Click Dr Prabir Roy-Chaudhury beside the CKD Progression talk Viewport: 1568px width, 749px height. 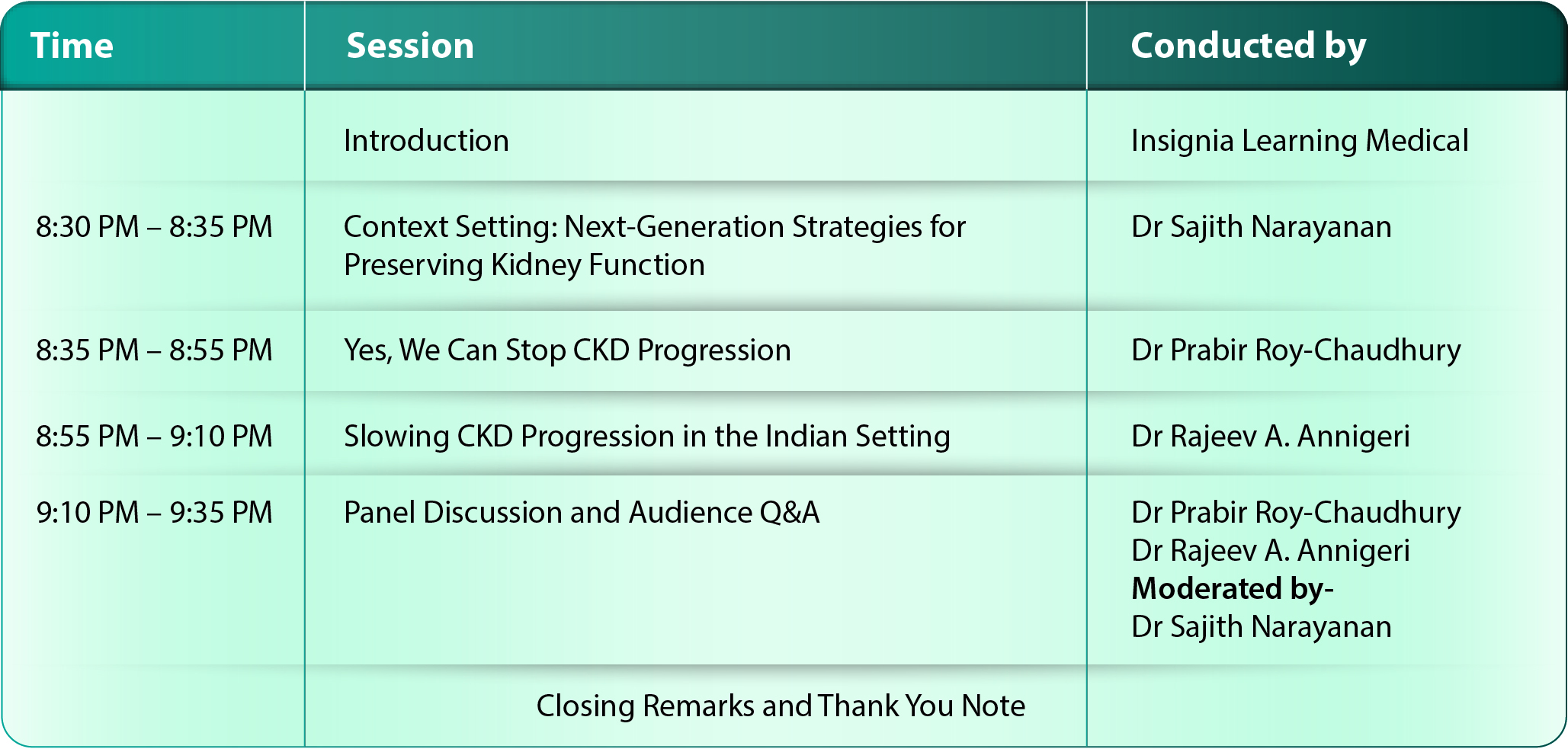[1296, 350]
